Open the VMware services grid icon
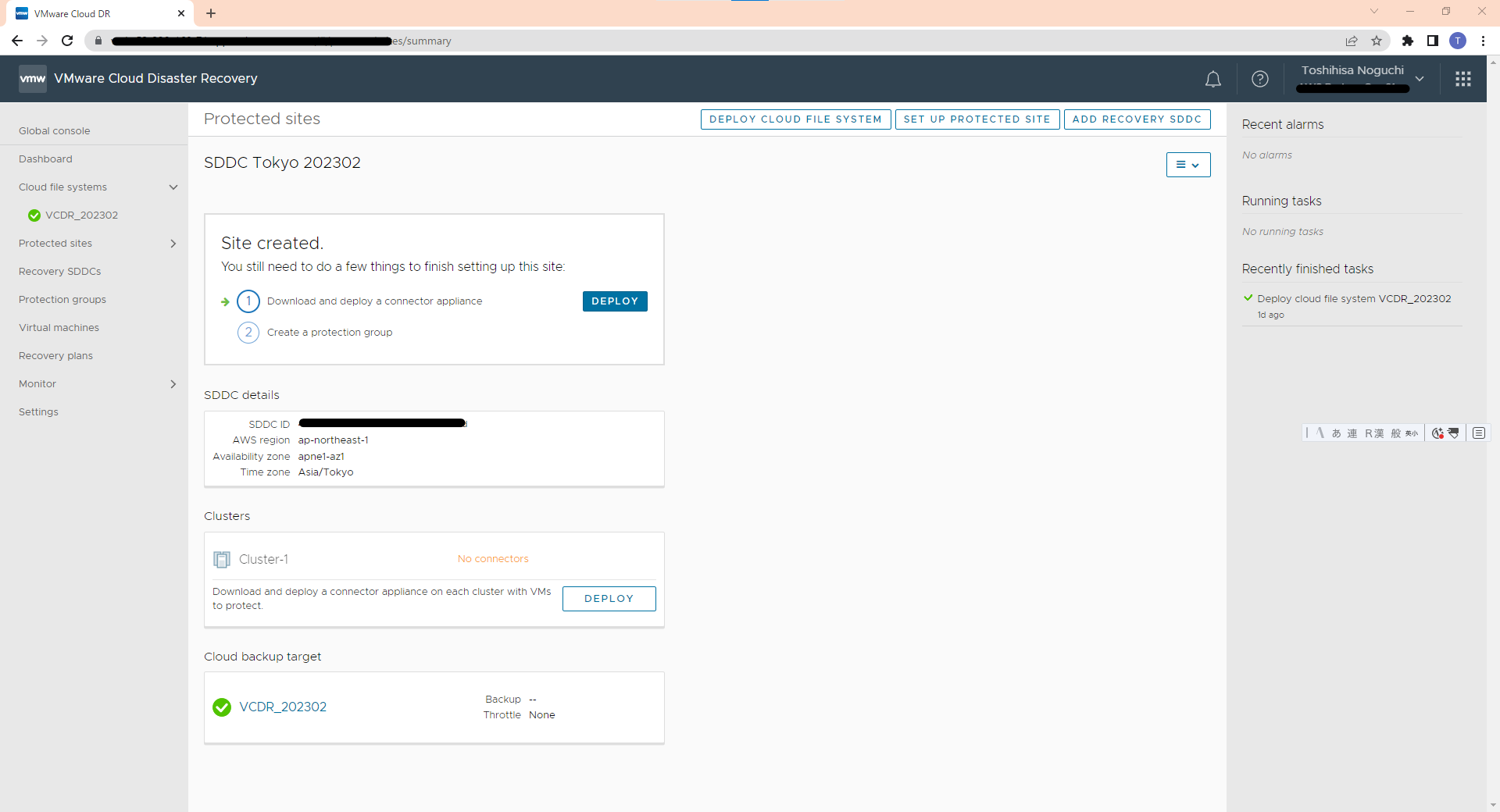Viewport: 1500px width, 812px height. [1462, 79]
